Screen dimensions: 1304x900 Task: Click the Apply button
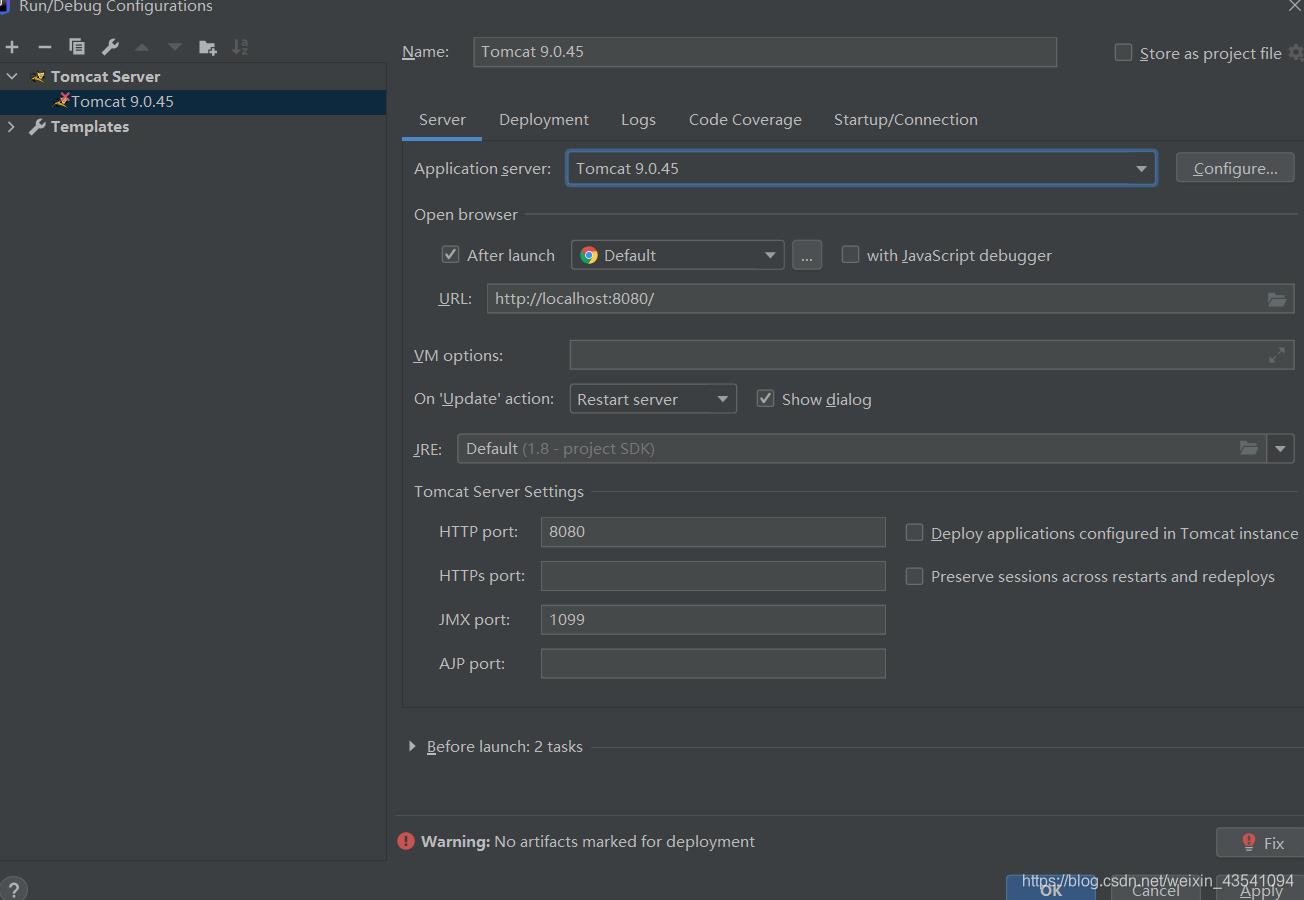pyautogui.click(x=1261, y=889)
